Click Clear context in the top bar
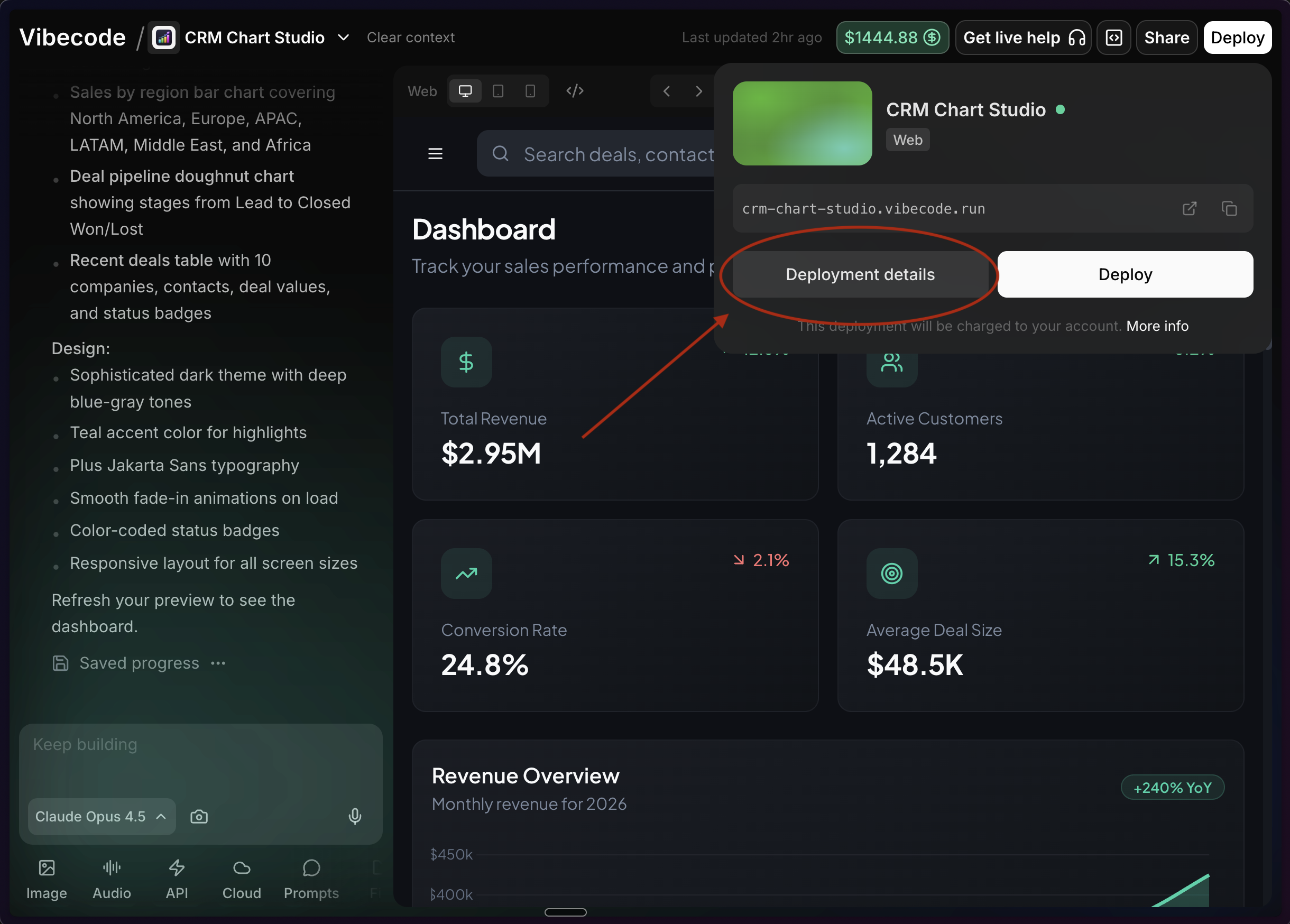This screenshot has height=924, width=1290. pos(411,37)
